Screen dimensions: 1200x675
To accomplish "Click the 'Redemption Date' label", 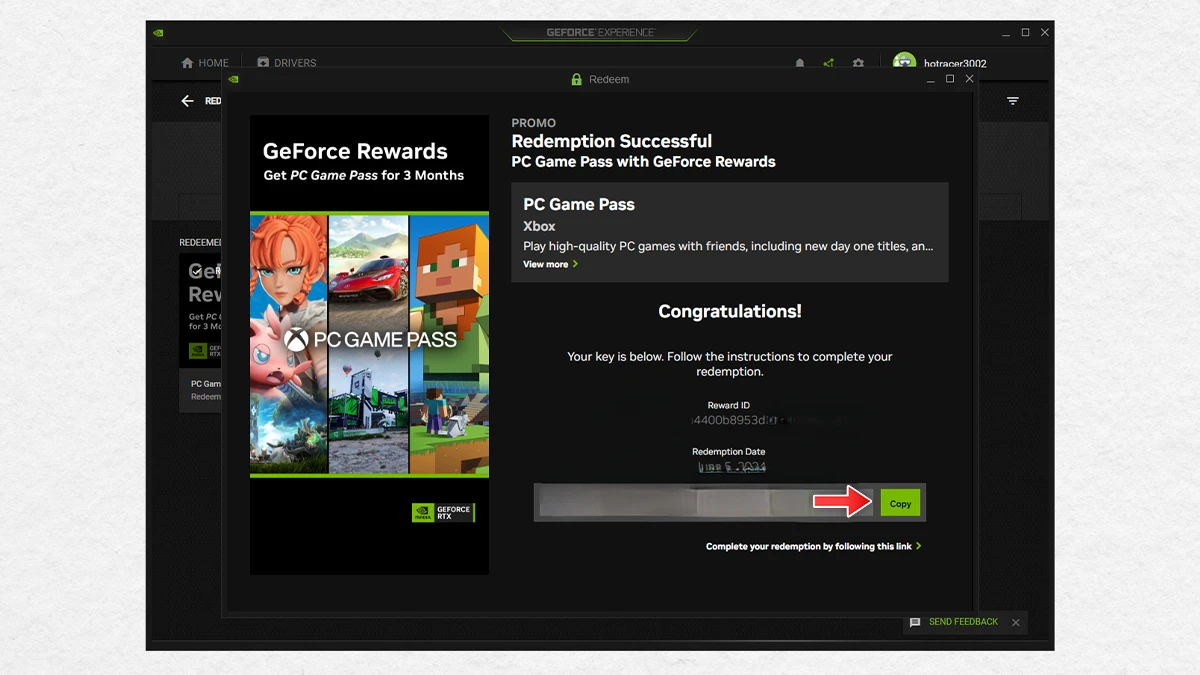I will (729, 452).
